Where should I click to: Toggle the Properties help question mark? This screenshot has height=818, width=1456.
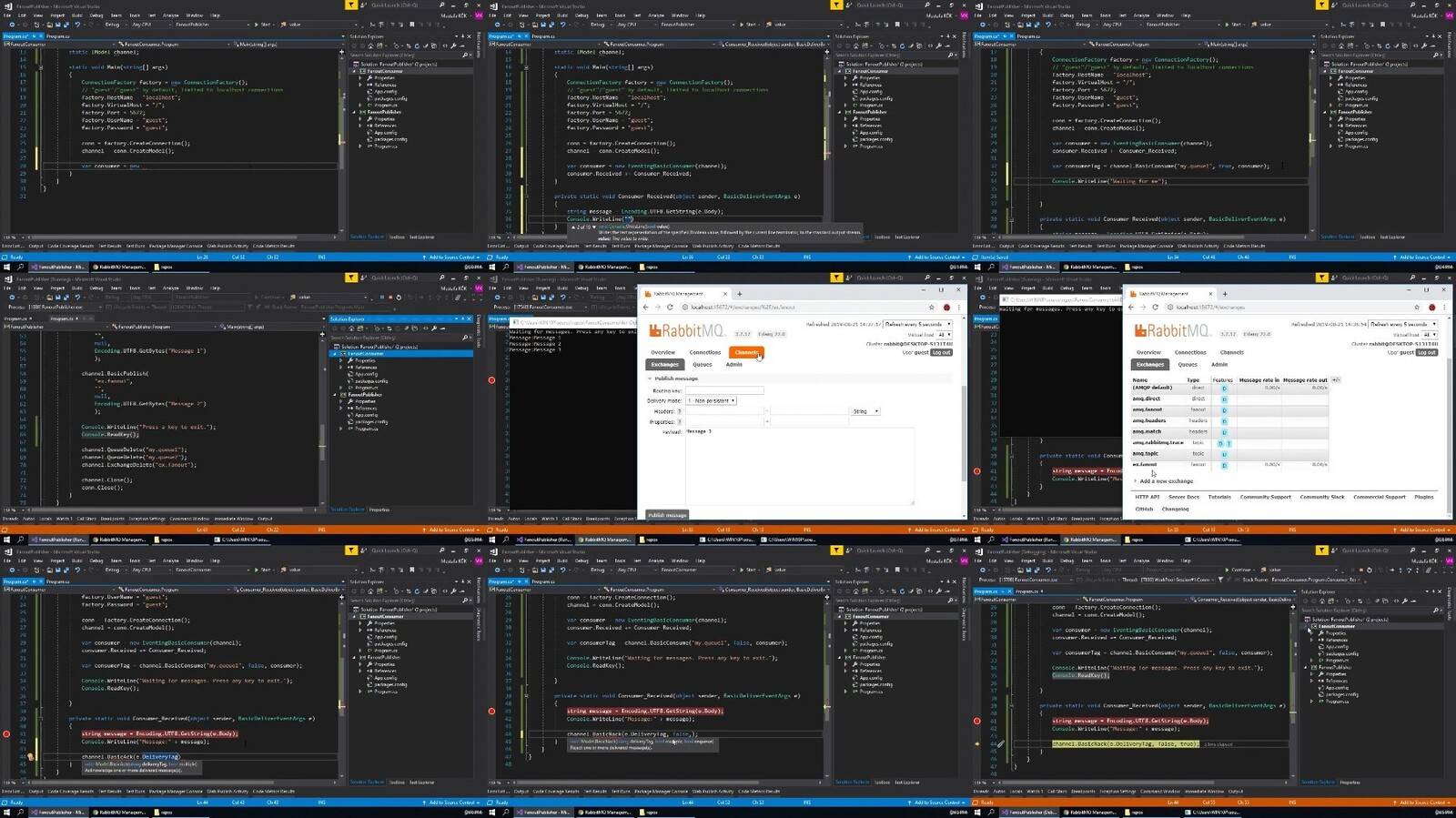(x=680, y=422)
